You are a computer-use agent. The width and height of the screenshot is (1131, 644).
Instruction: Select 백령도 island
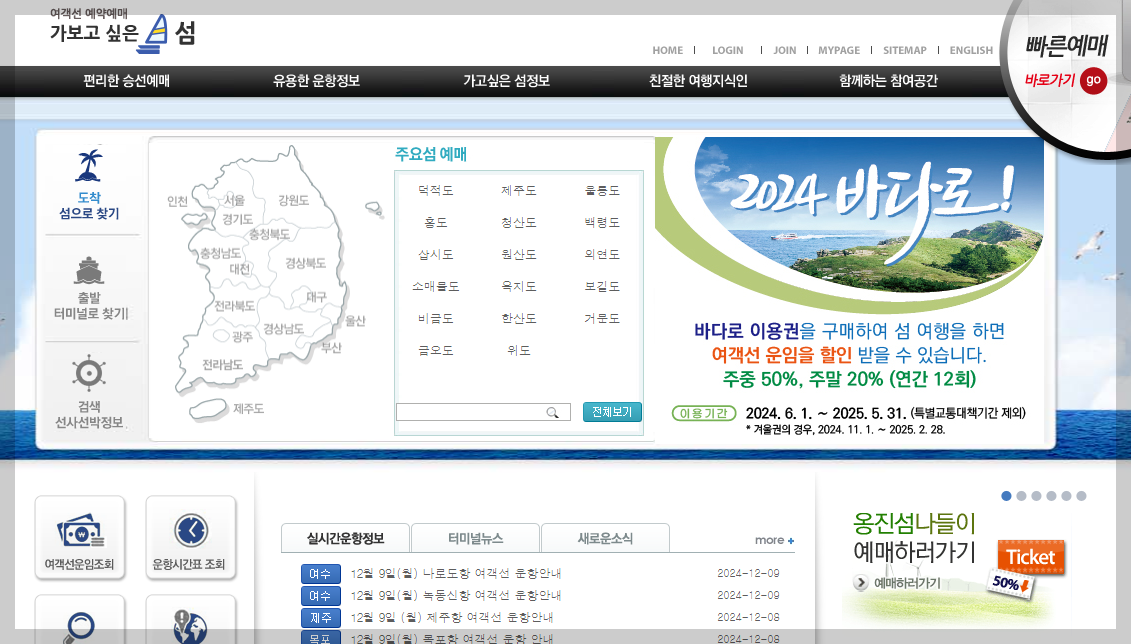602,223
